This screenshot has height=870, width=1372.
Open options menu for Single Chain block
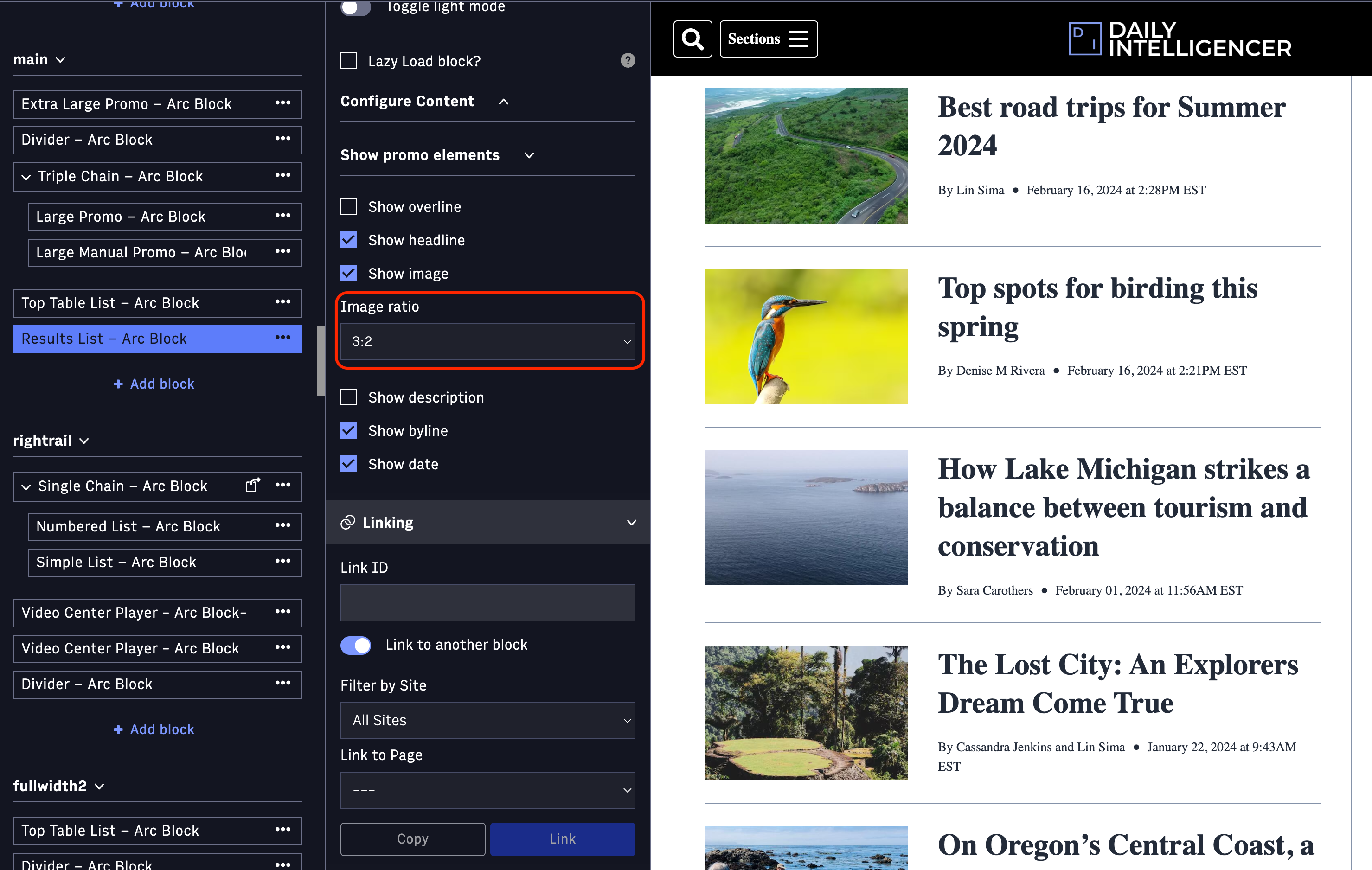click(282, 486)
